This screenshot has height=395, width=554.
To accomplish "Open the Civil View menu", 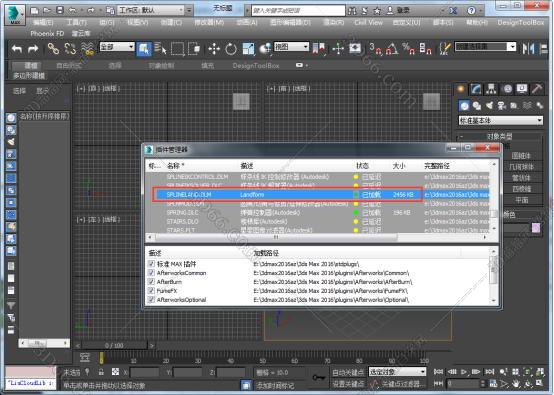I will (x=369, y=23).
